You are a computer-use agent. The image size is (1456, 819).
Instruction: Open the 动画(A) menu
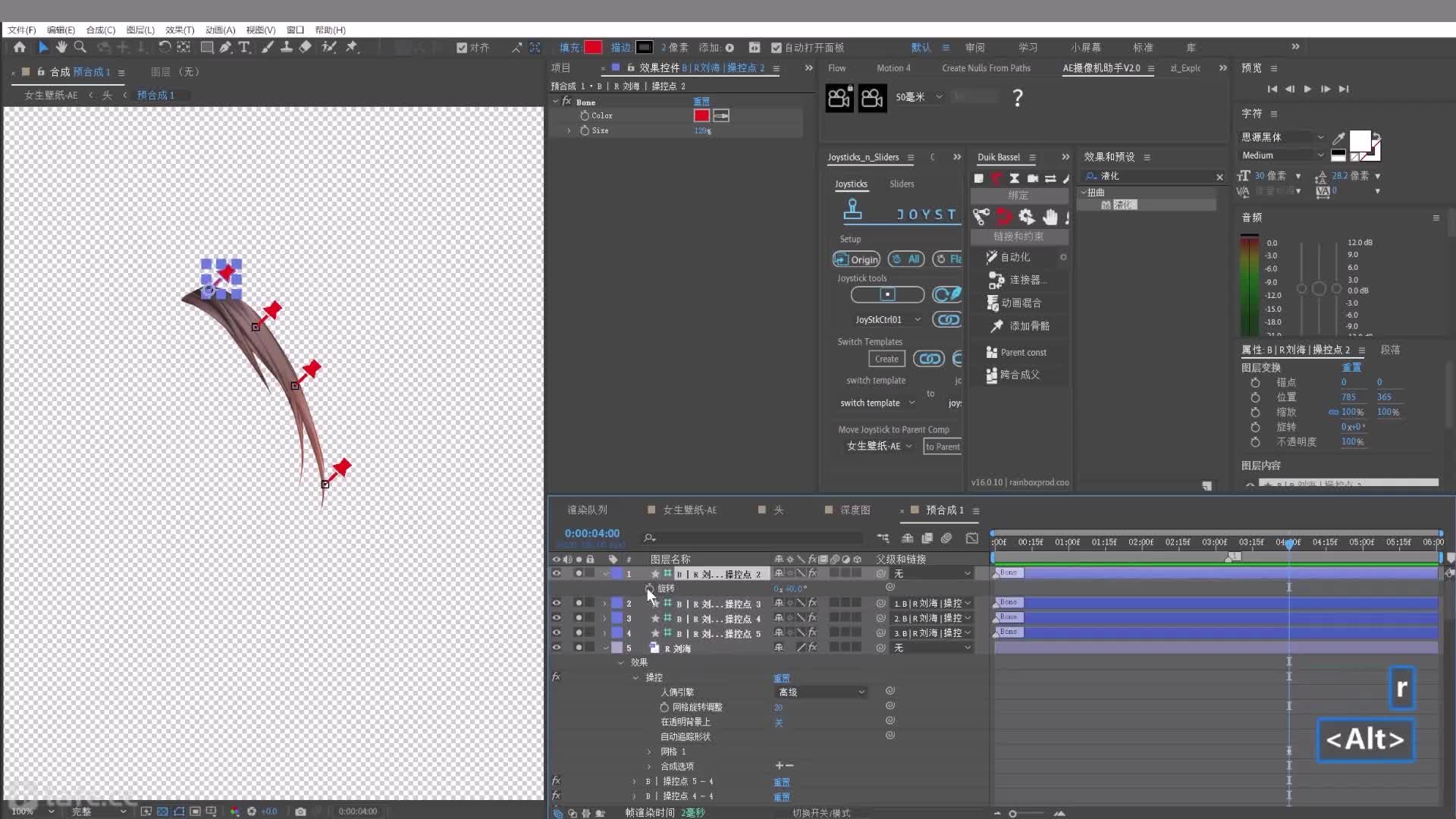pyautogui.click(x=220, y=30)
